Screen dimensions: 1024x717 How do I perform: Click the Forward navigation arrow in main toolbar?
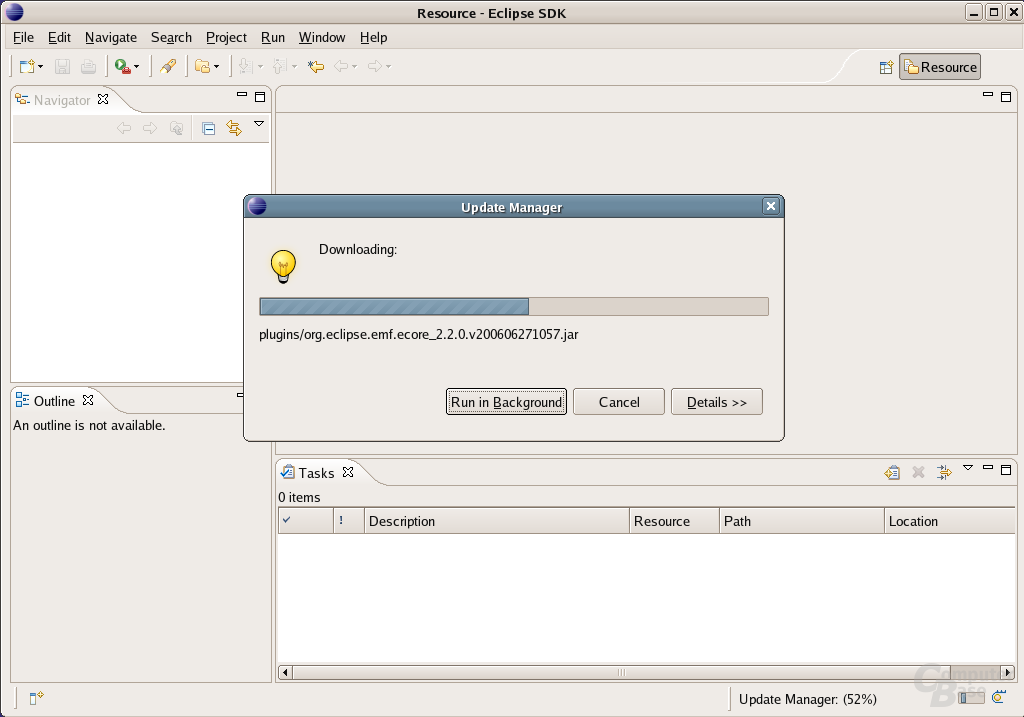click(x=375, y=67)
